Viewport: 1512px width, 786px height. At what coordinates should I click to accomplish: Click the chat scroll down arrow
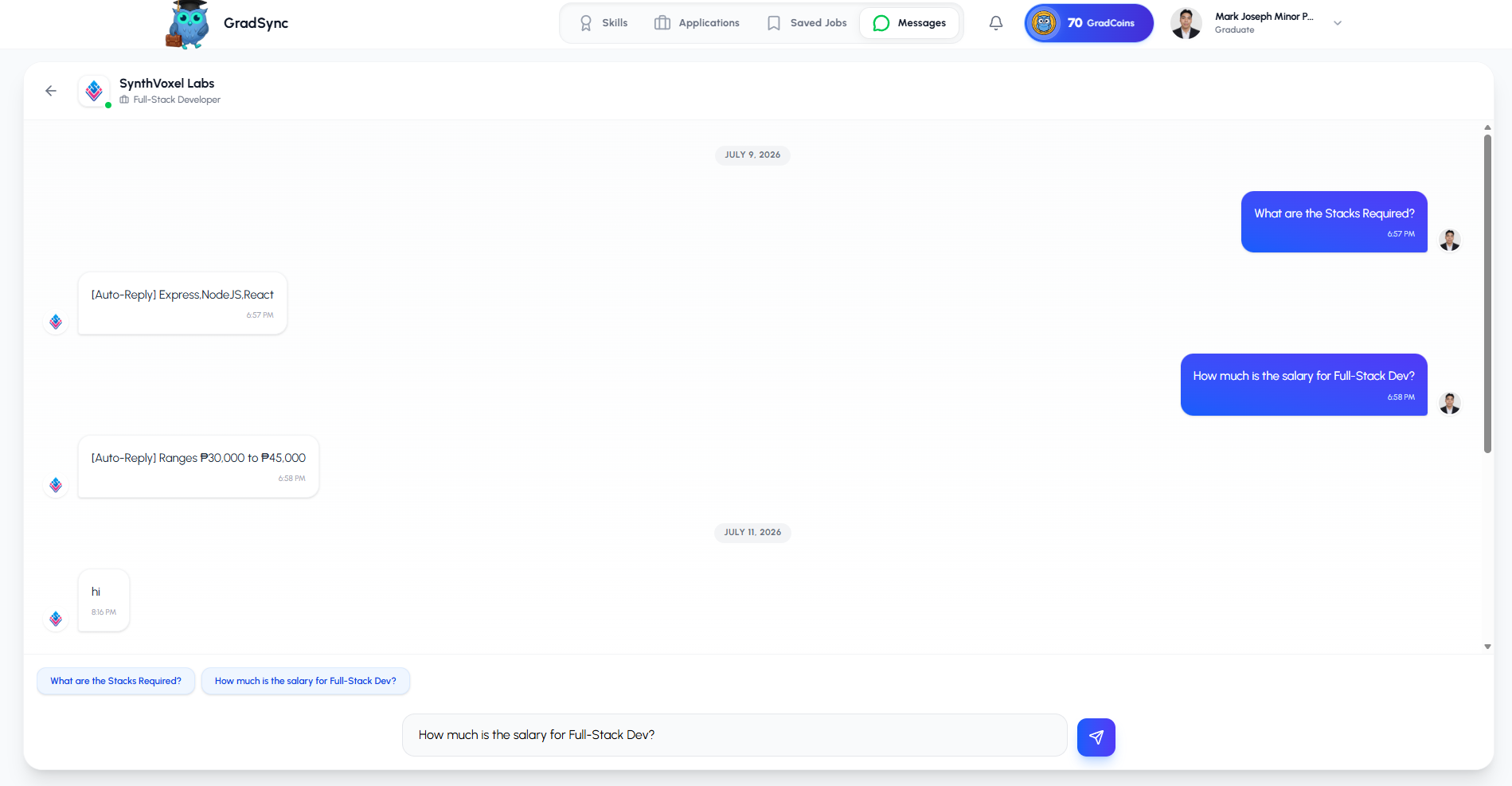click(1487, 647)
